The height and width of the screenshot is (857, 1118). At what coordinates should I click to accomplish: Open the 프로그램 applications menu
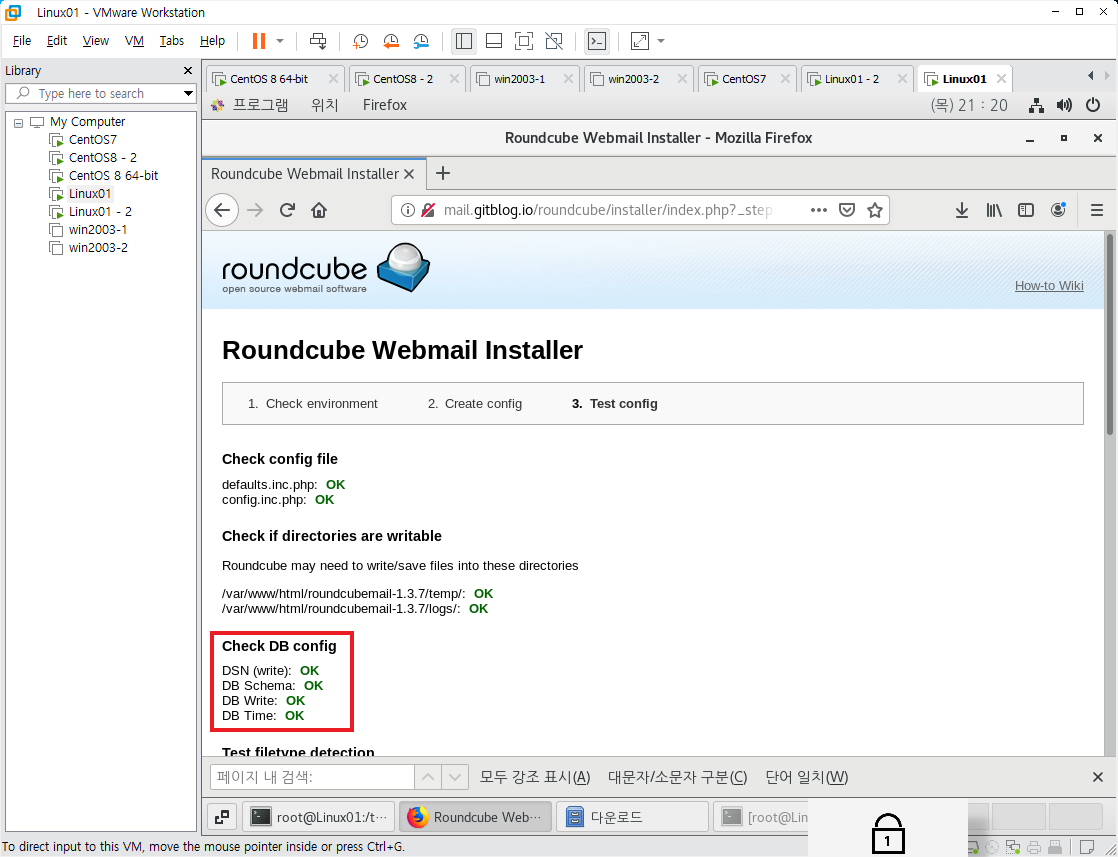[260, 106]
